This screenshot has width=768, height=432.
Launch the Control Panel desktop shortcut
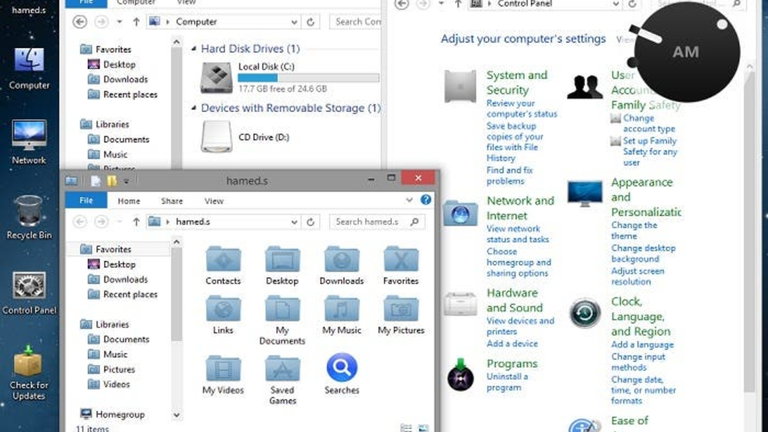pyautogui.click(x=29, y=286)
